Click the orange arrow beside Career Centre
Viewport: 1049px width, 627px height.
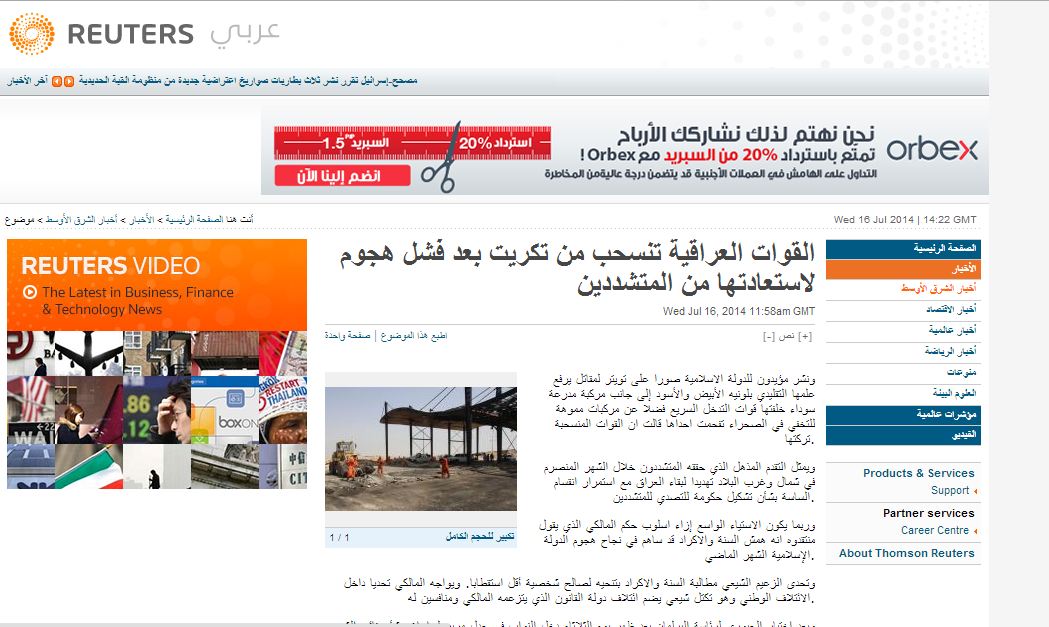pyautogui.click(x=976, y=531)
